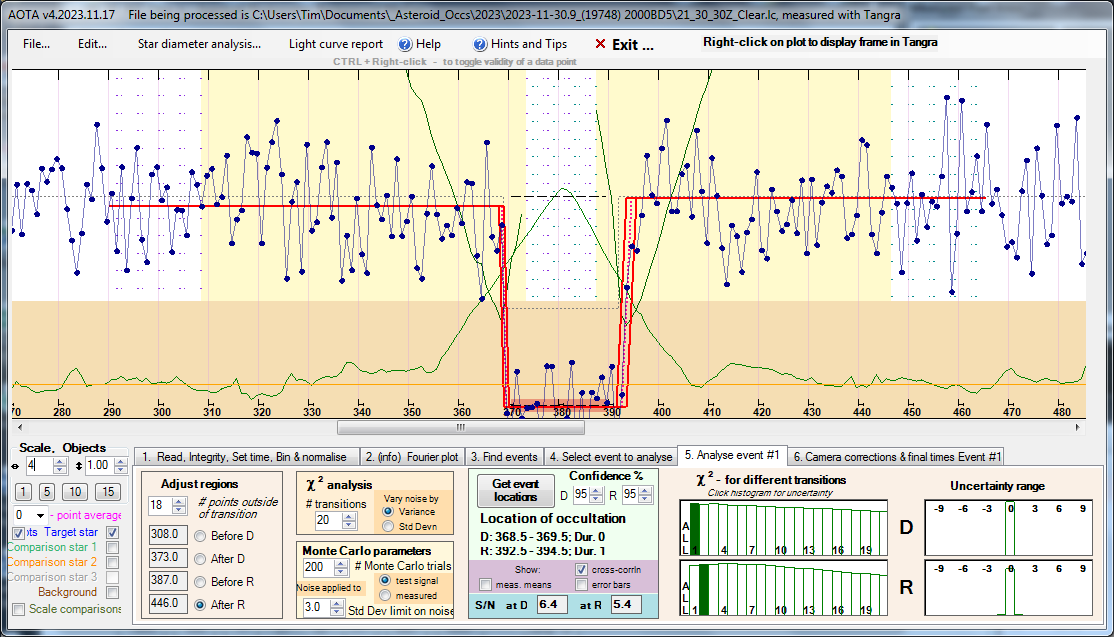This screenshot has height=637, width=1114.
Task: Enable the error bars checkbox
Action: point(582,584)
